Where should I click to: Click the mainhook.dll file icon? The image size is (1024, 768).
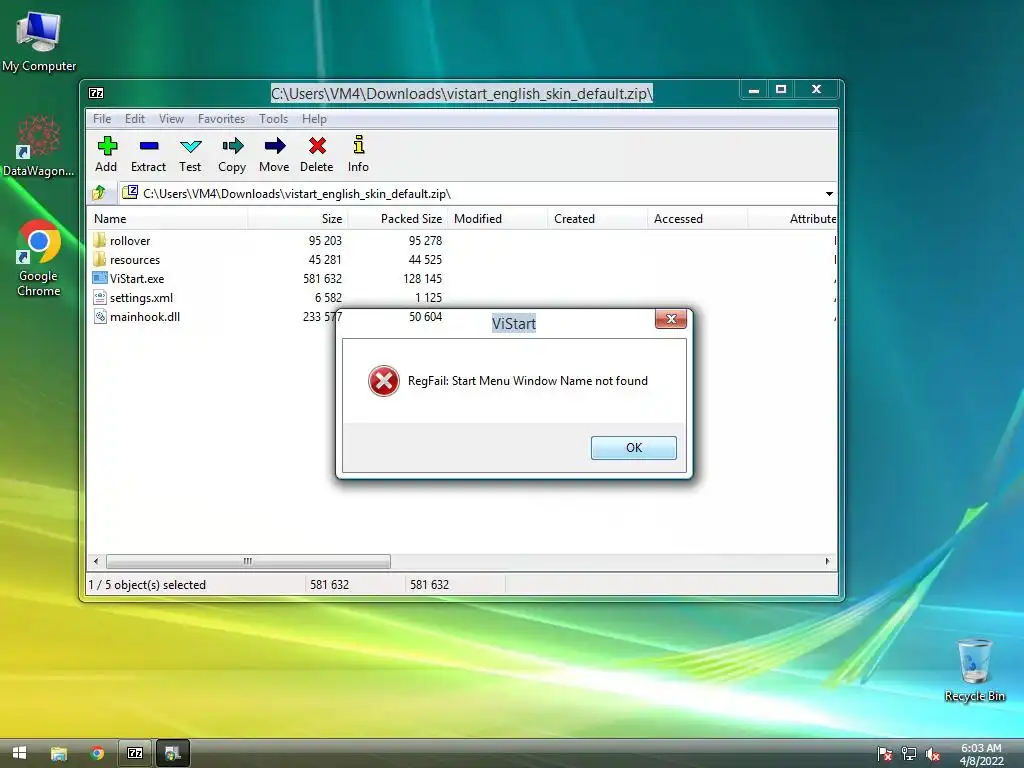[99, 316]
